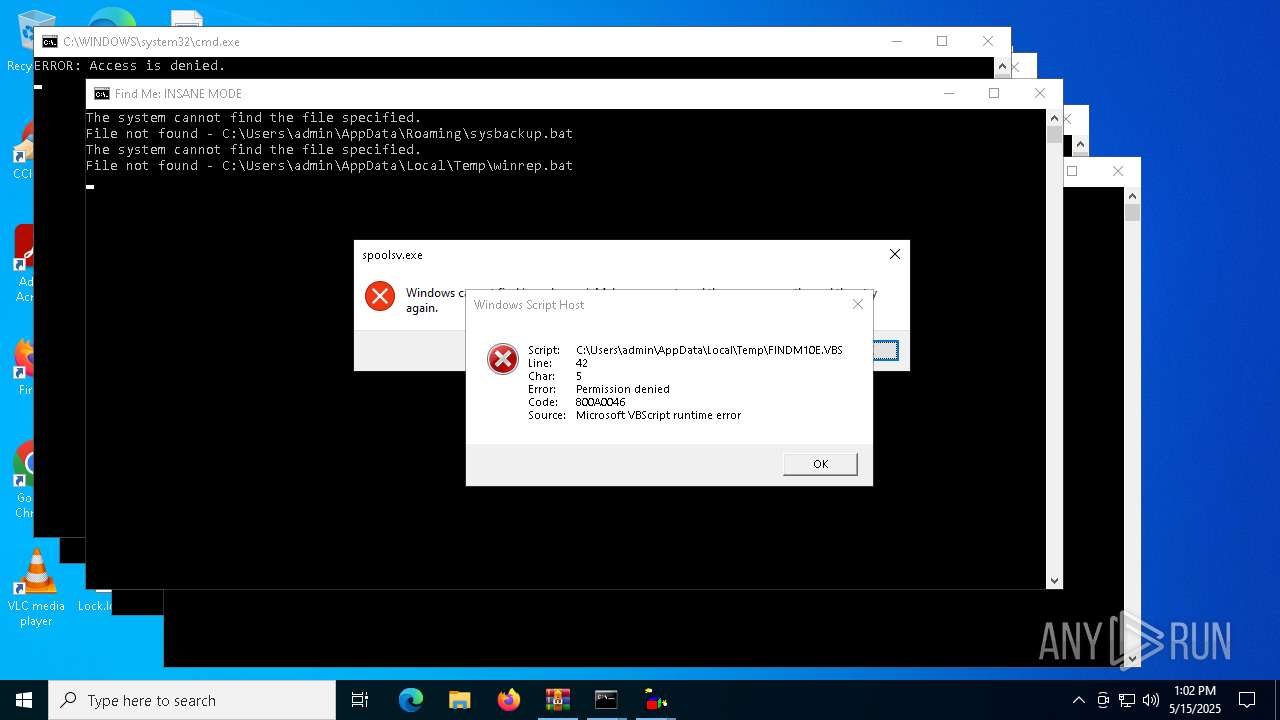Click the ERROR: Access is denied line

point(130,66)
